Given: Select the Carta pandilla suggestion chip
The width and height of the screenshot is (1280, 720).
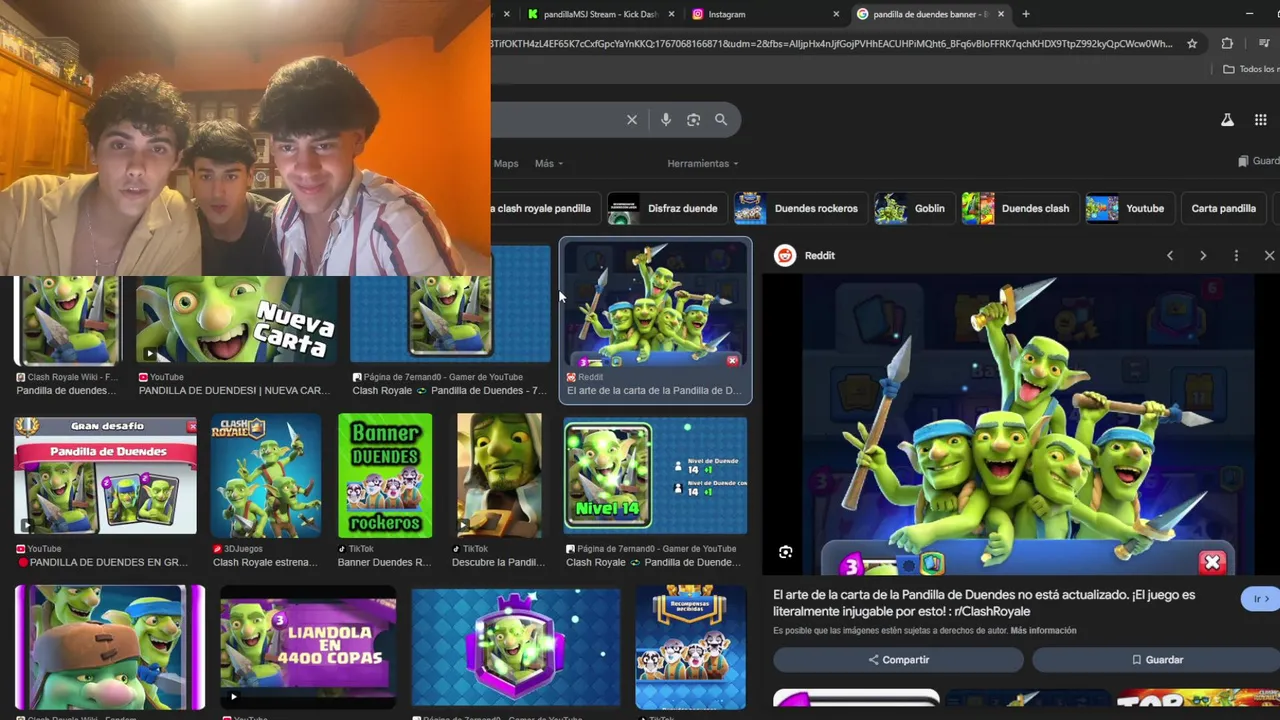Looking at the screenshot, I should (1223, 209).
